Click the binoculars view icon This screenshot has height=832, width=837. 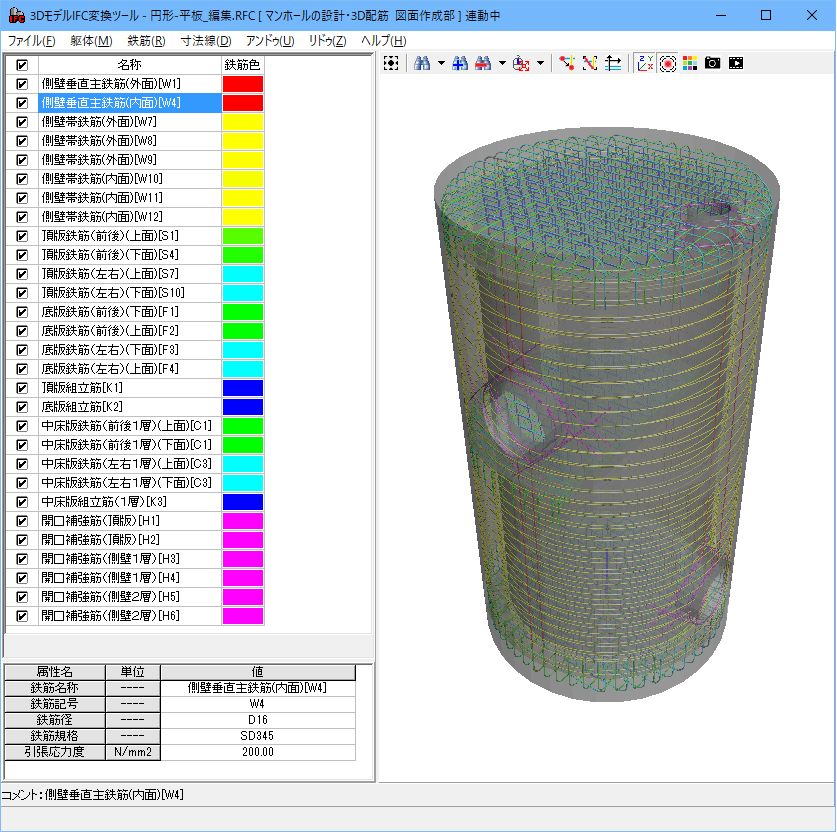tap(422, 64)
